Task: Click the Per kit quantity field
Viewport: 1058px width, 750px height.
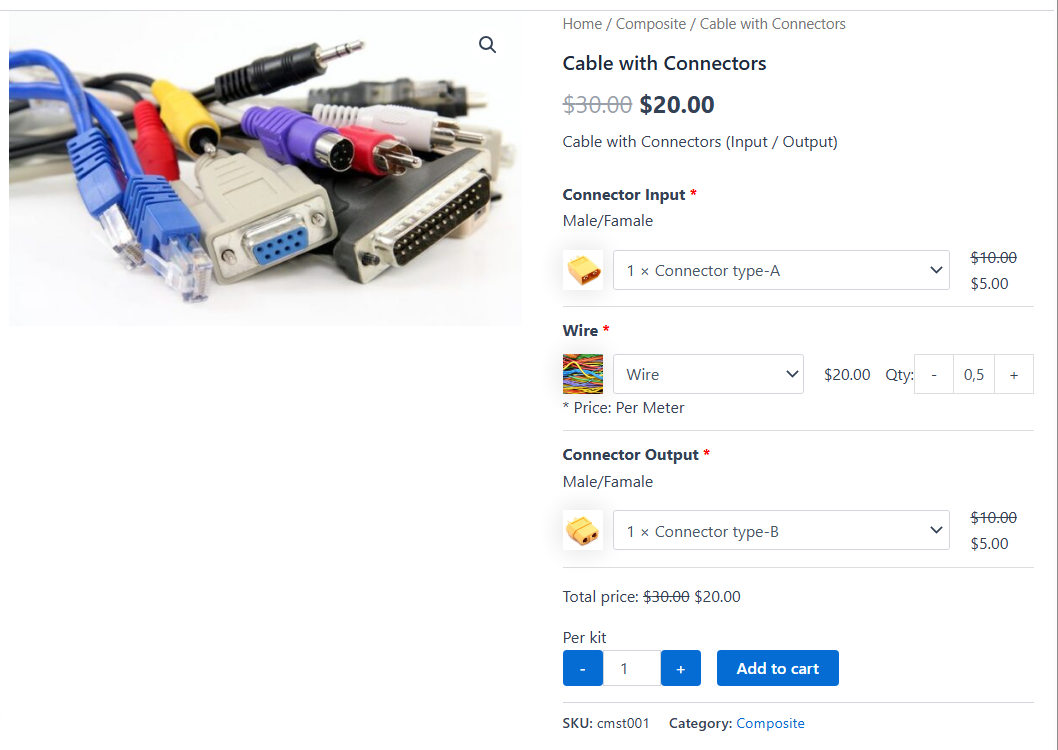Action: [x=631, y=669]
